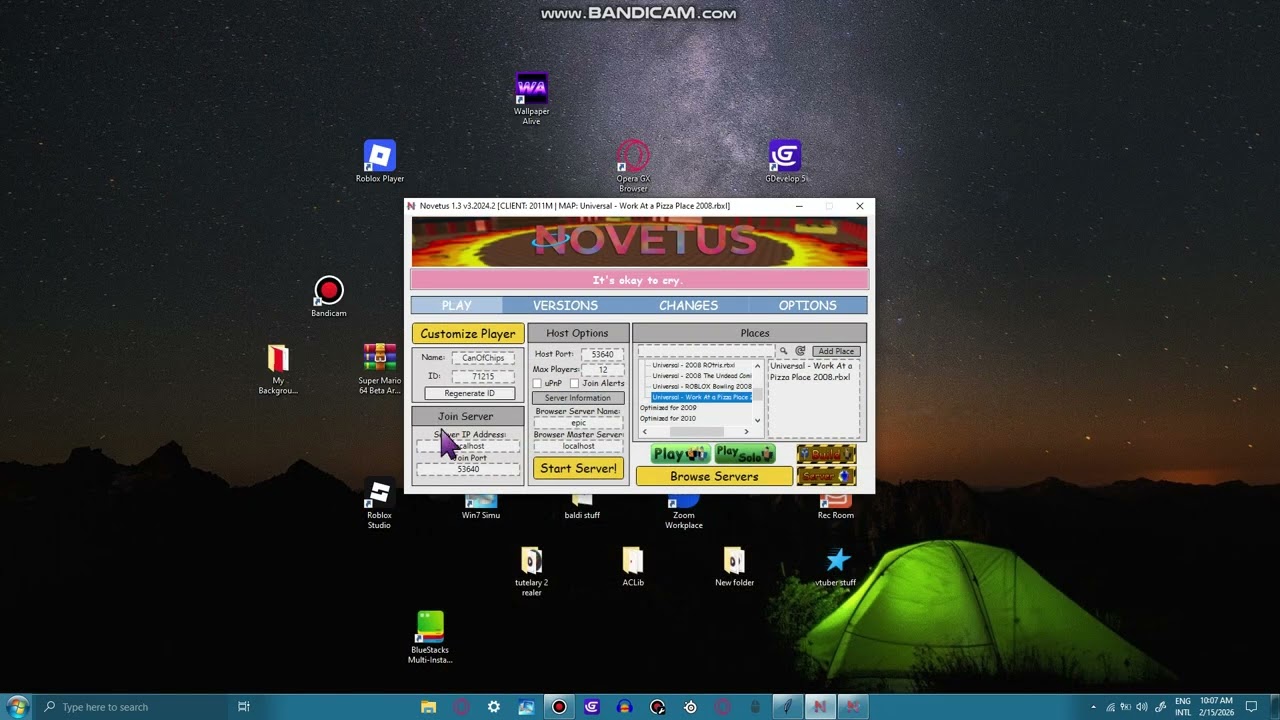This screenshot has width=1280, height=720.
Task: Click the Places search box
Action: pyautogui.click(x=706, y=351)
